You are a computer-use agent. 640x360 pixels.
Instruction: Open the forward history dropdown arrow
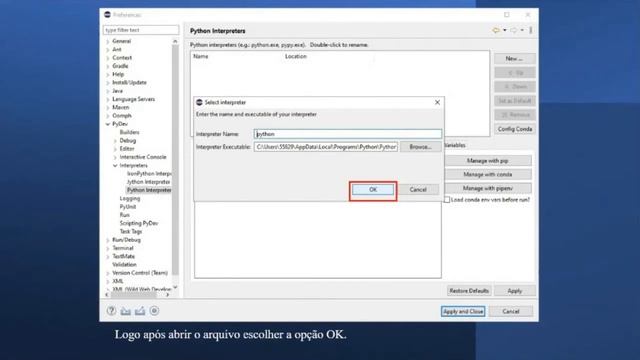tap(522, 30)
